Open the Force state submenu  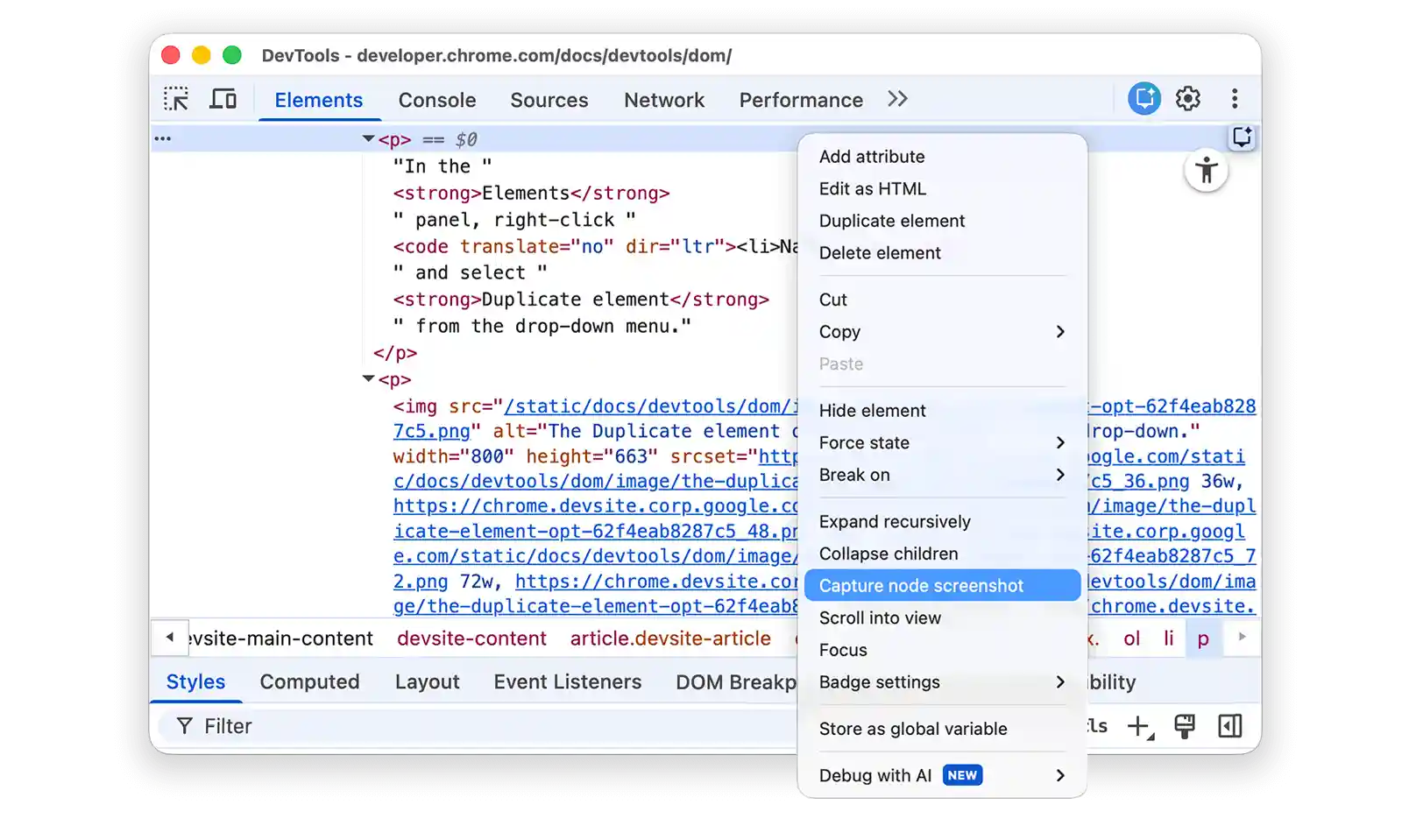pyautogui.click(x=942, y=442)
